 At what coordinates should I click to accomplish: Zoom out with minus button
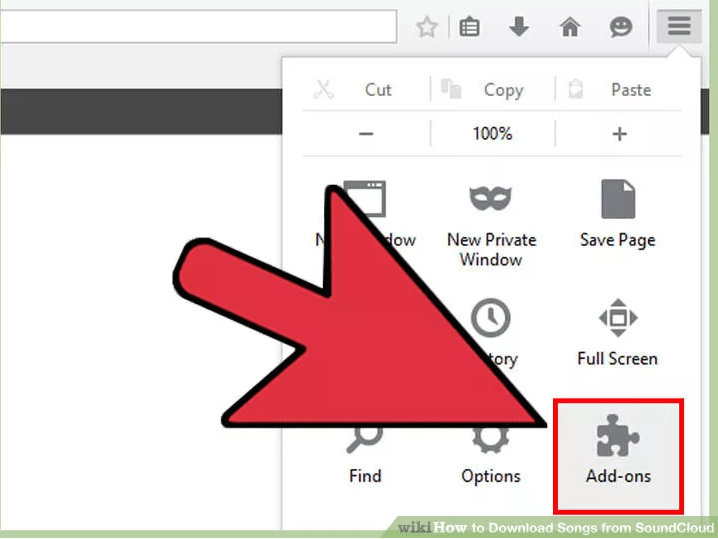[x=366, y=134]
